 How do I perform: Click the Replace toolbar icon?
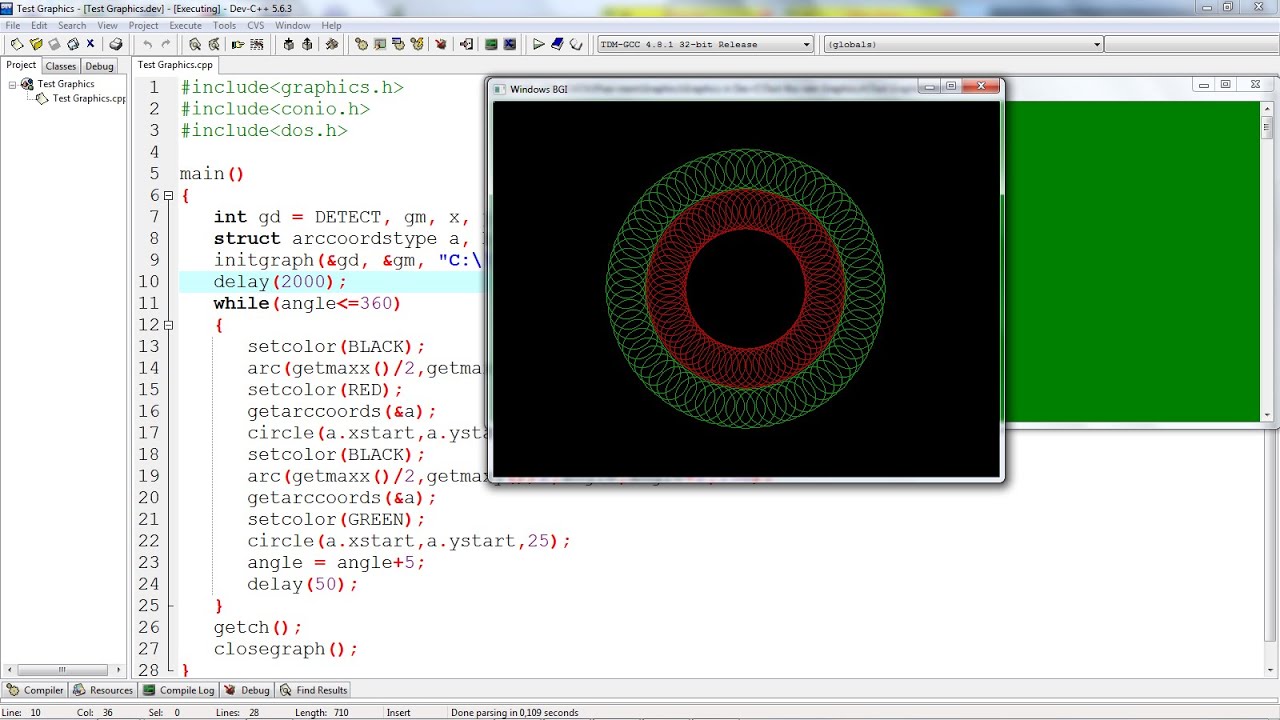point(214,44)
